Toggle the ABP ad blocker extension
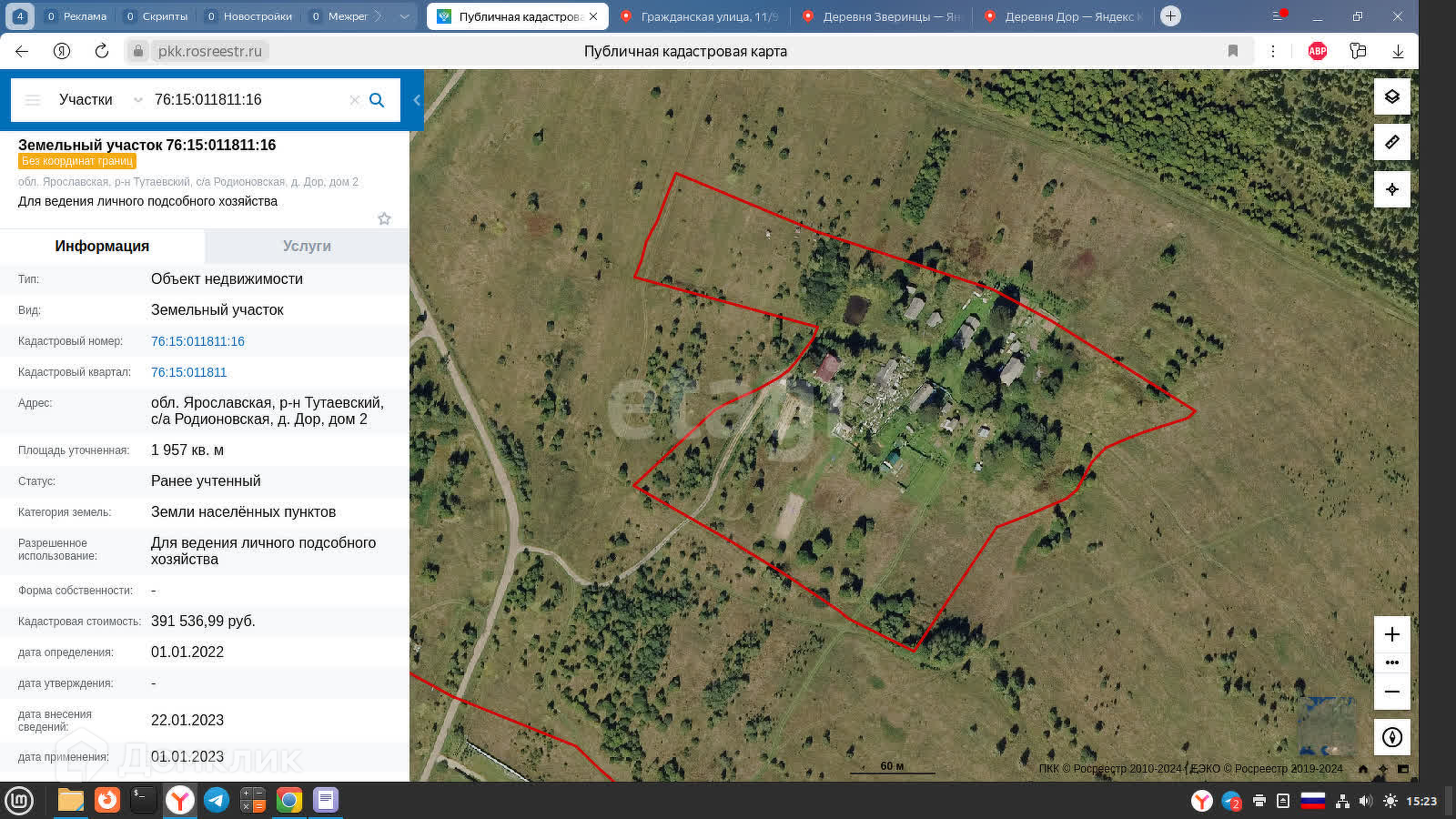The height and width of the screenshot is (819, 1456). point(1317,51)
